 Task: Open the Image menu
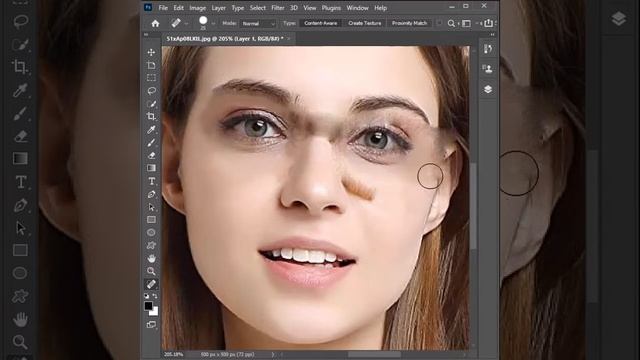198,8
